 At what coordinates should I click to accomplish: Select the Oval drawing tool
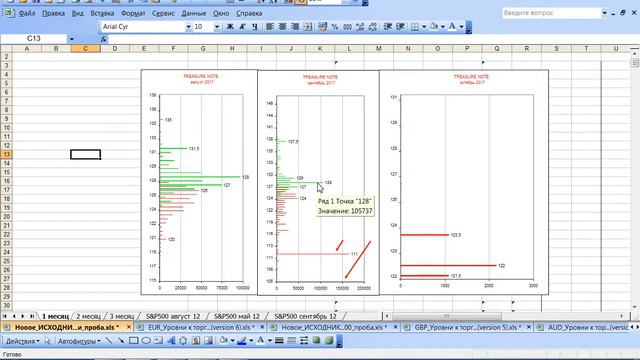(x=146, y=341)
